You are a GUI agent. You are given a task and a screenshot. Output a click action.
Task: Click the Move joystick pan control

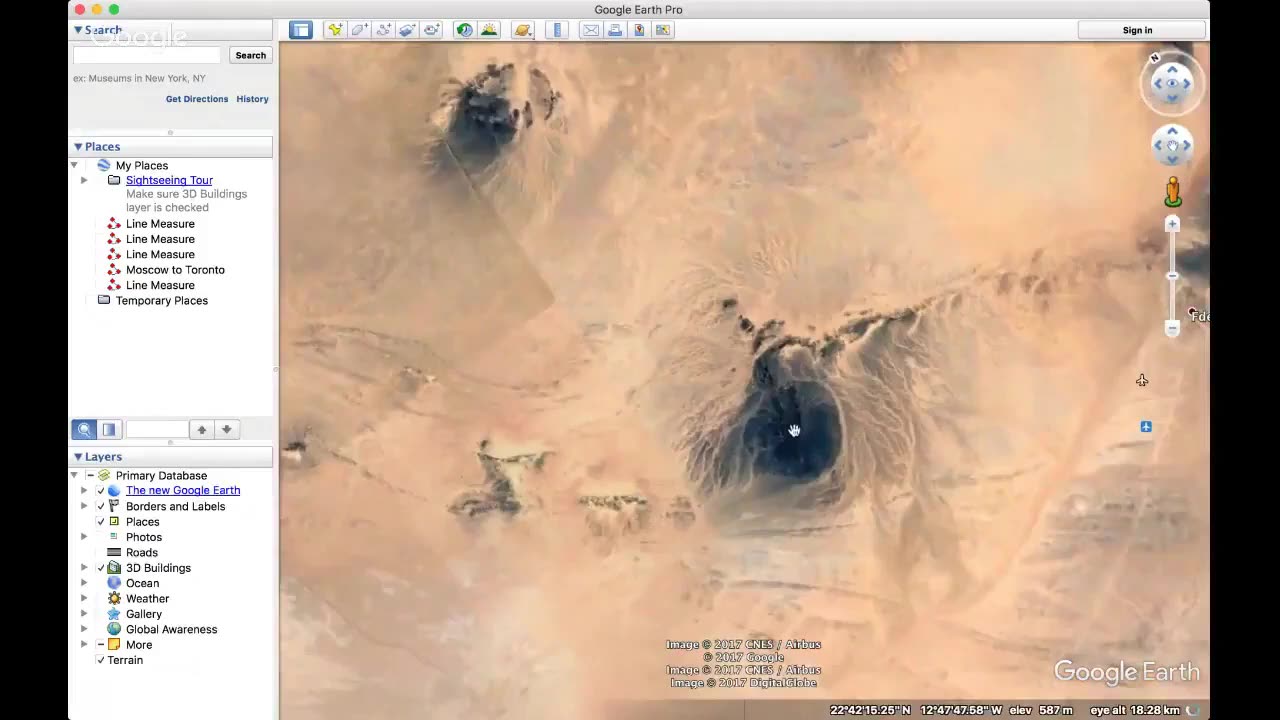[x=1172, y=146]
